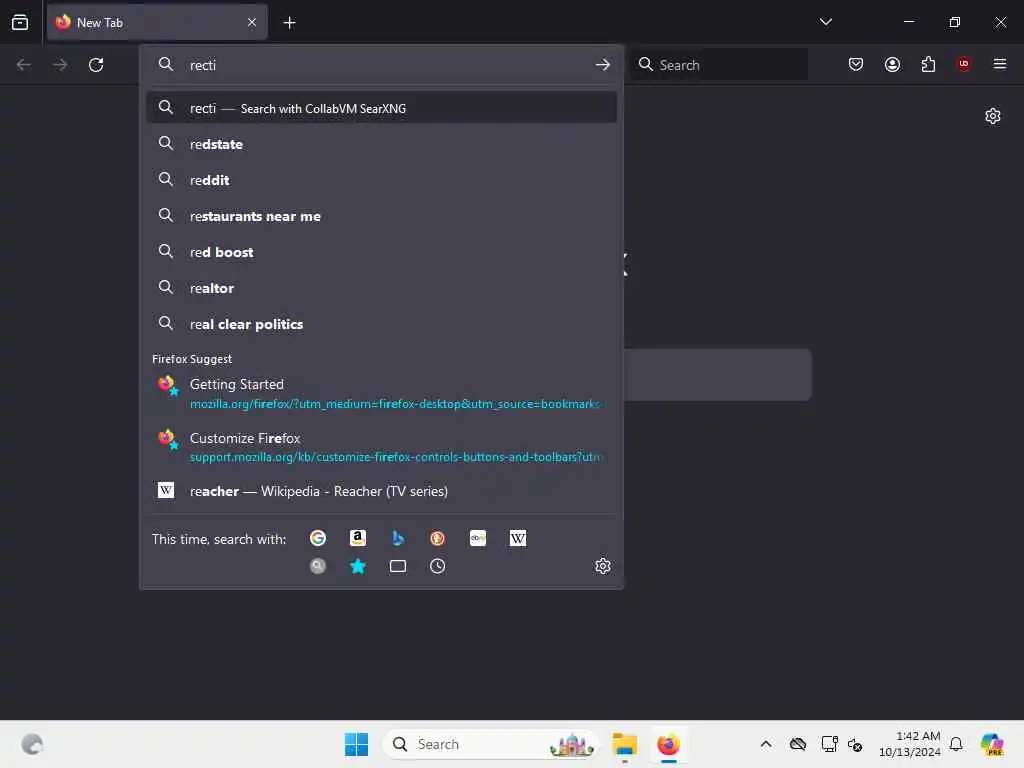The width and height of the screenshot is (1024, 768).
Task: Open notifications bell icon
Action: [x=956, y=744]
